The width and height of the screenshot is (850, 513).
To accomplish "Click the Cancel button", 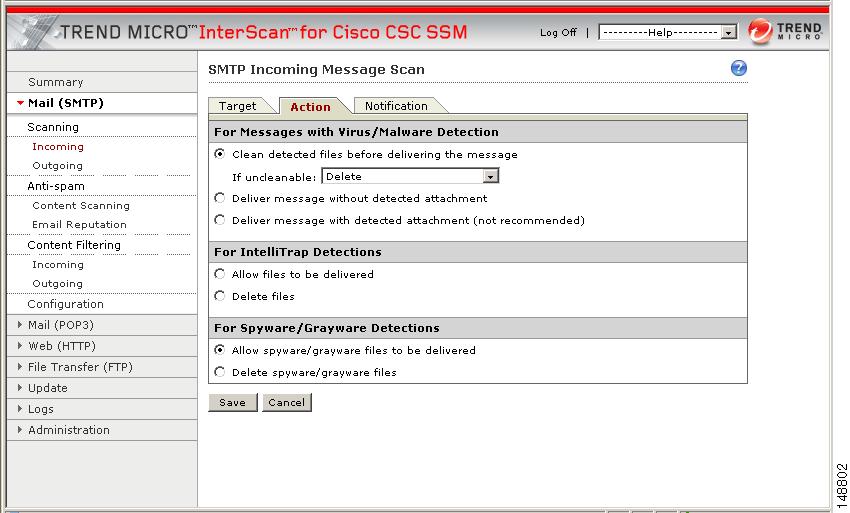I will 287,402.
